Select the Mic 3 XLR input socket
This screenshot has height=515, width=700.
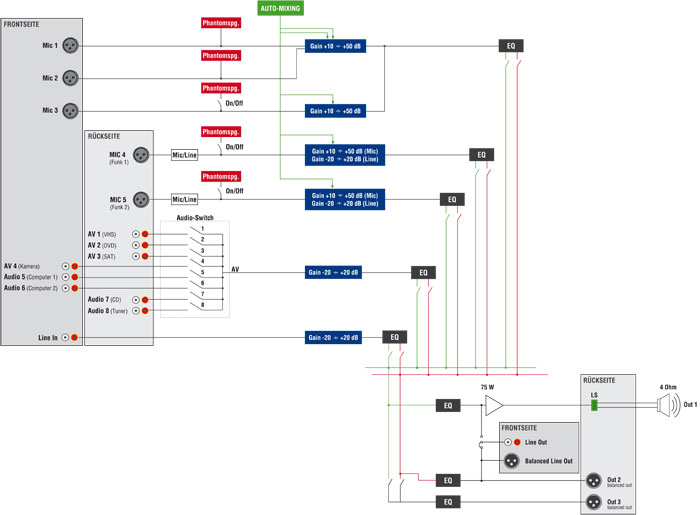coord(71,110)
